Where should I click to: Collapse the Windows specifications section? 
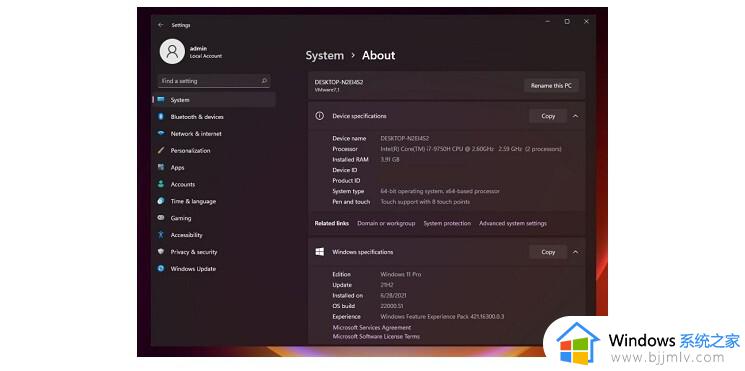point(575,252)
